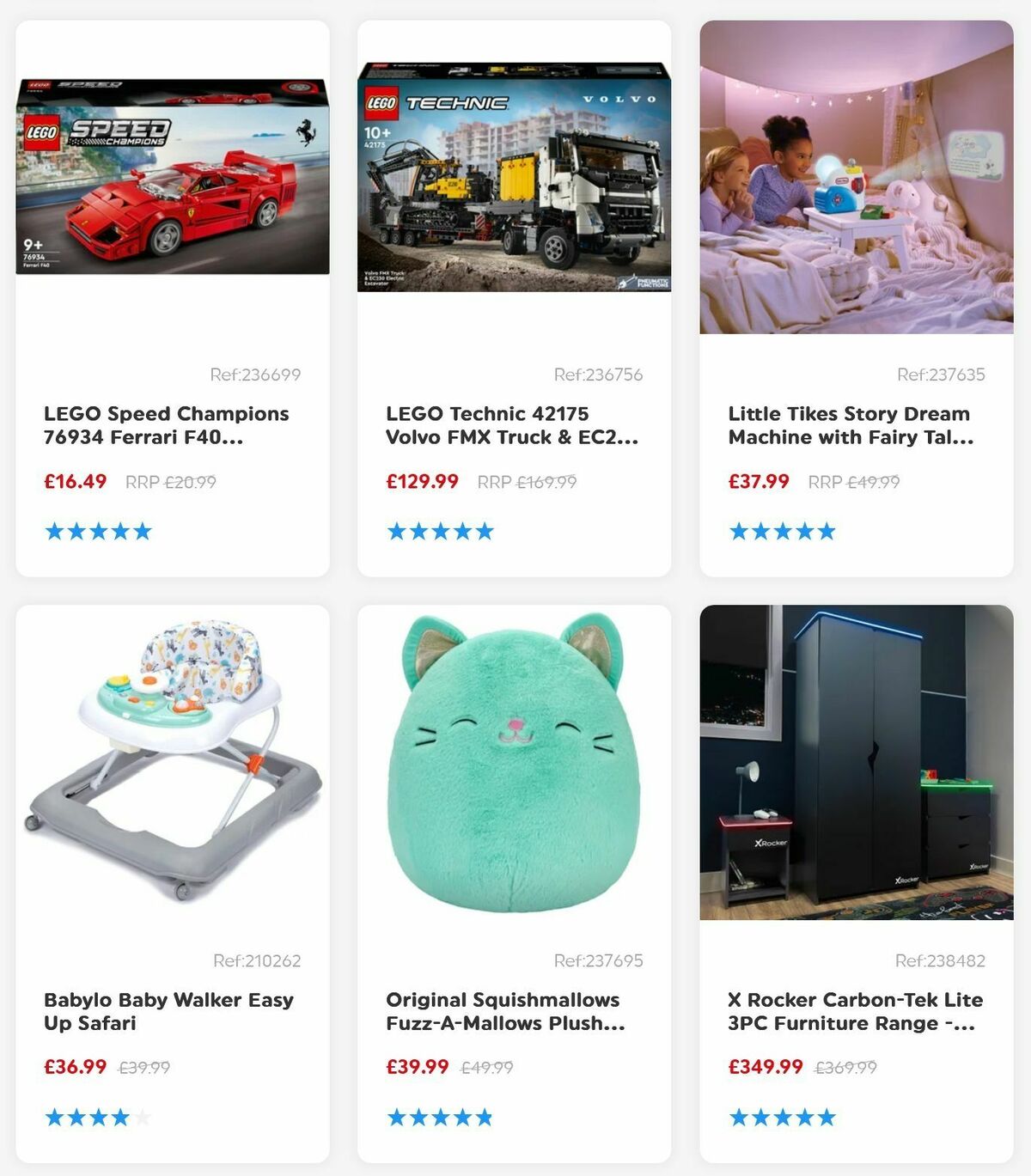Click the star rating under LEGO Technic Volvo
Image resolution: width=1031 pixels, height=1176 pixels.
pos(441,531)
